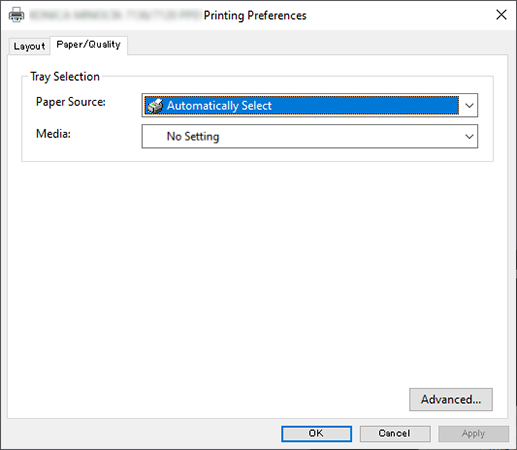Click the printer icon in the title bar
Image resolution: width=517 pixels, height=450 pixels.
click(x=16, y=15)
